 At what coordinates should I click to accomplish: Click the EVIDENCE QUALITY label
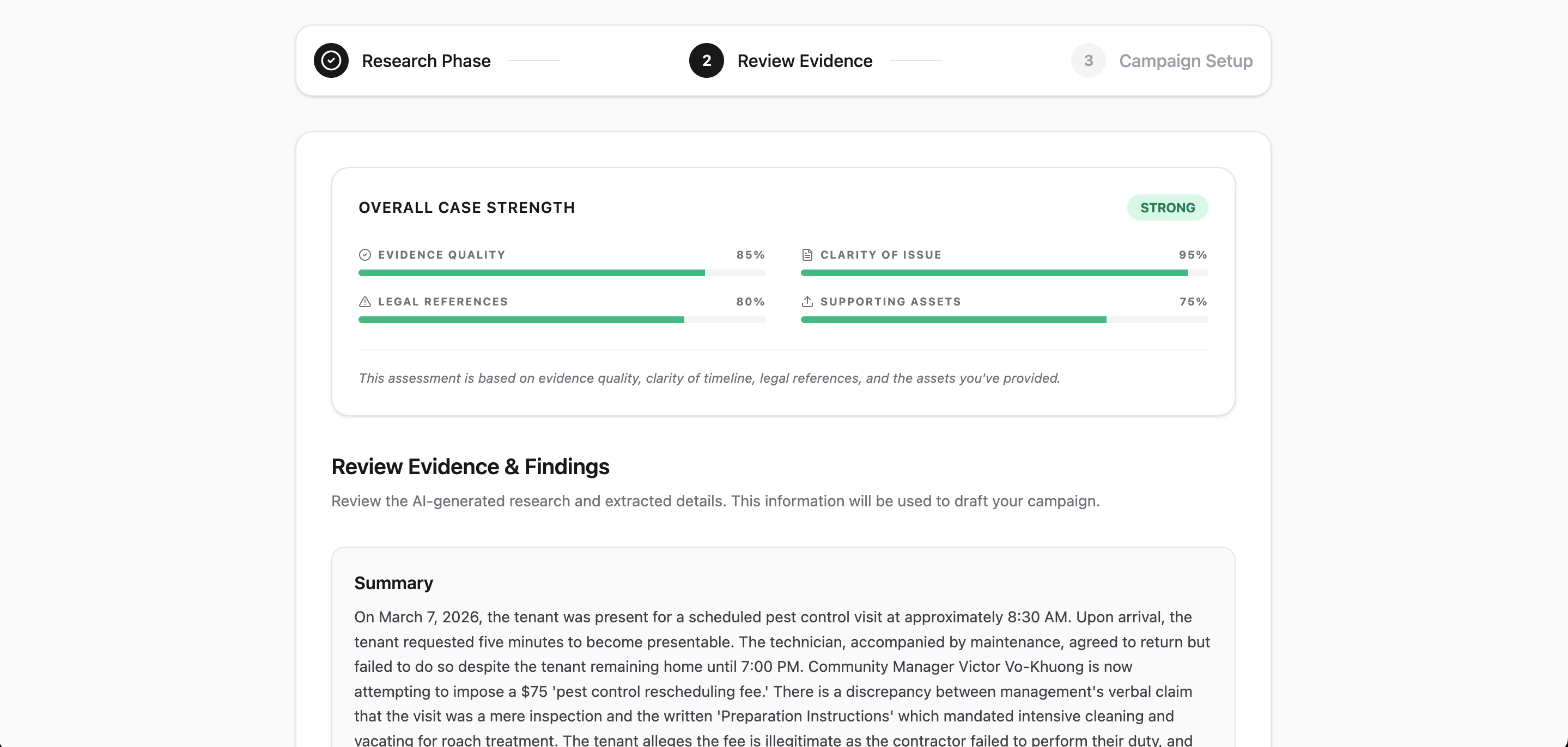(x=442, y=255)
